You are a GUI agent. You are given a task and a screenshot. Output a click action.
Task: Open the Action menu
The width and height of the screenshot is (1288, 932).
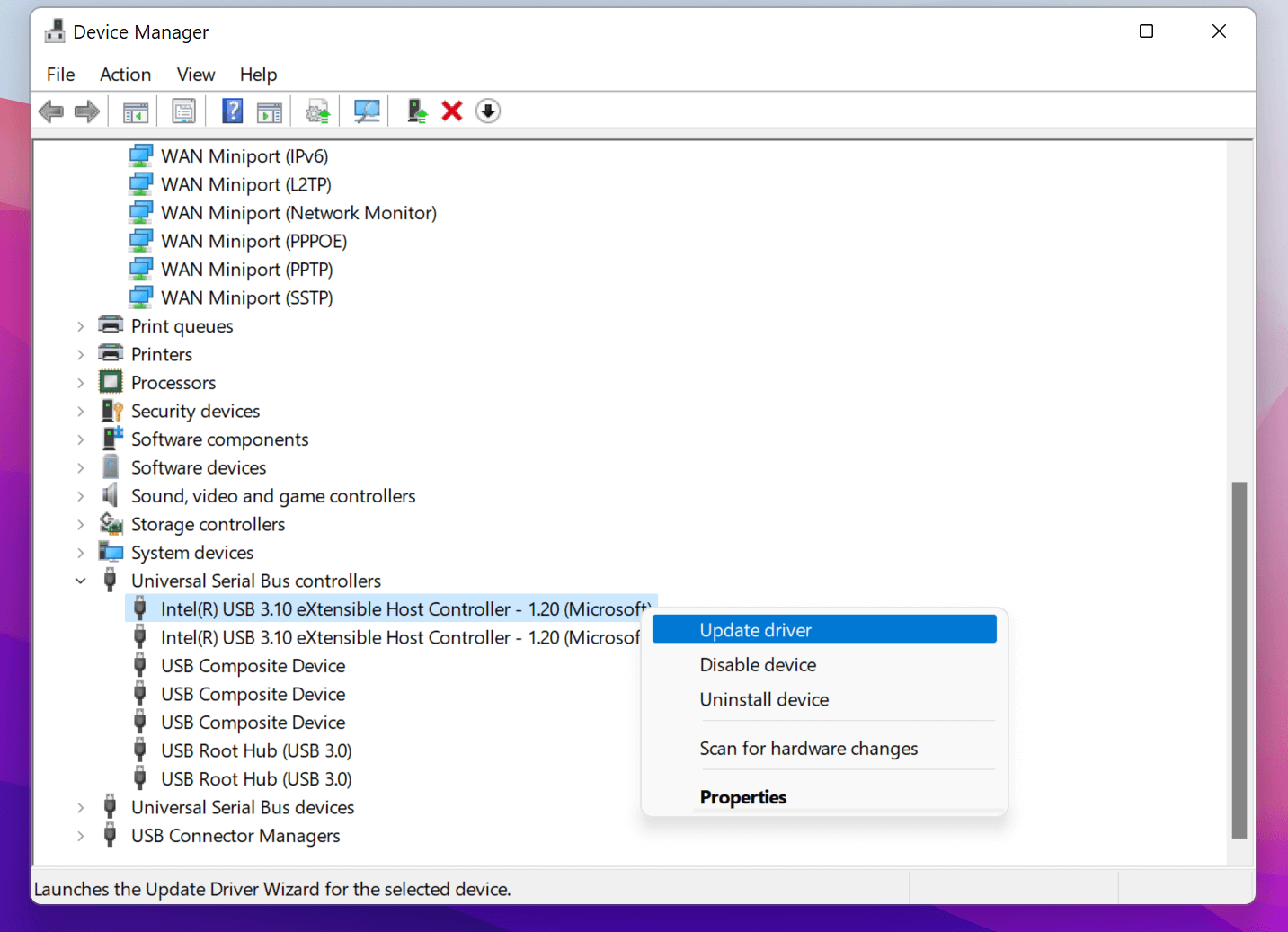[125, 75]
